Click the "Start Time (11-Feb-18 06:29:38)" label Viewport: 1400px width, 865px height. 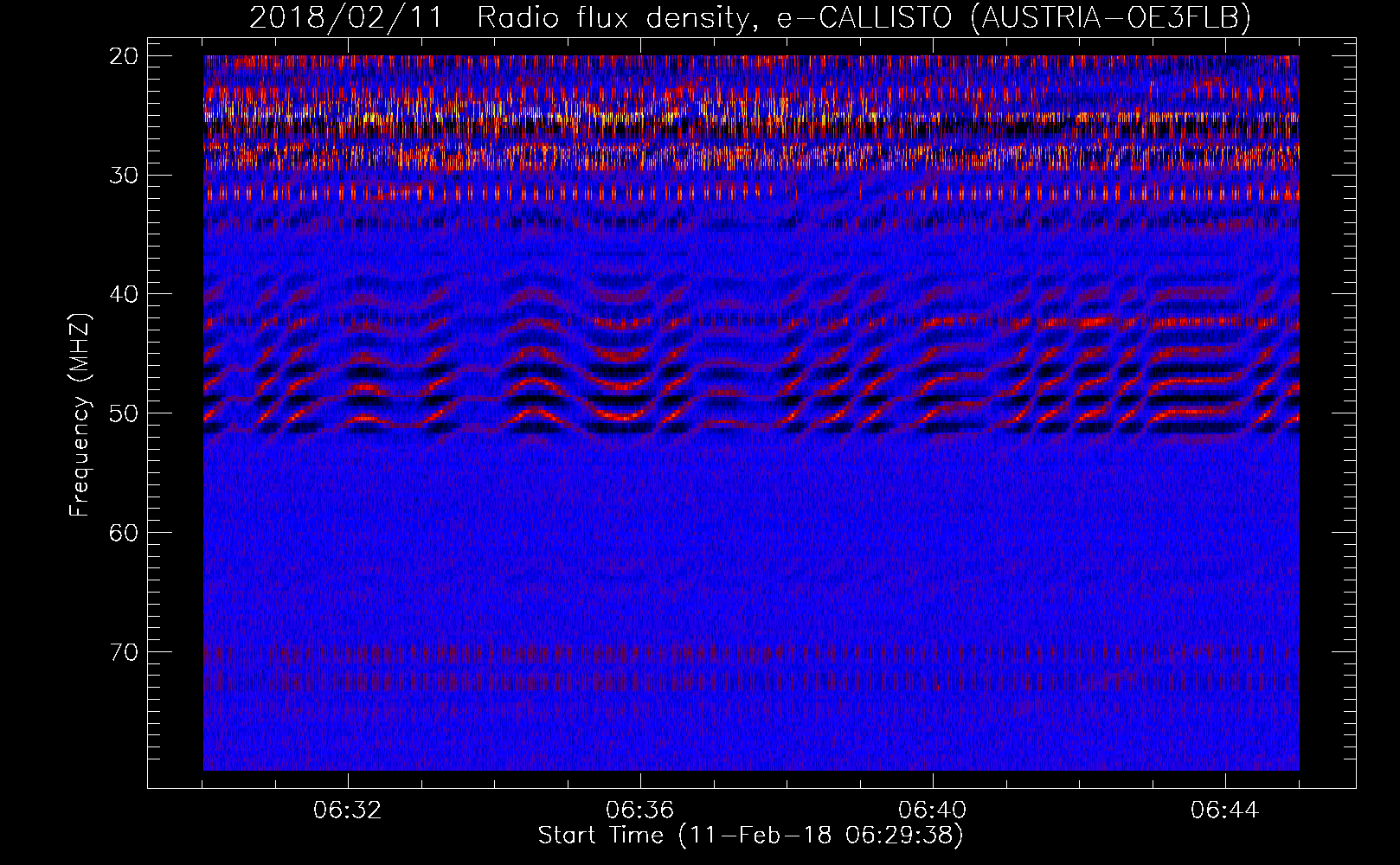pos(750,835)
